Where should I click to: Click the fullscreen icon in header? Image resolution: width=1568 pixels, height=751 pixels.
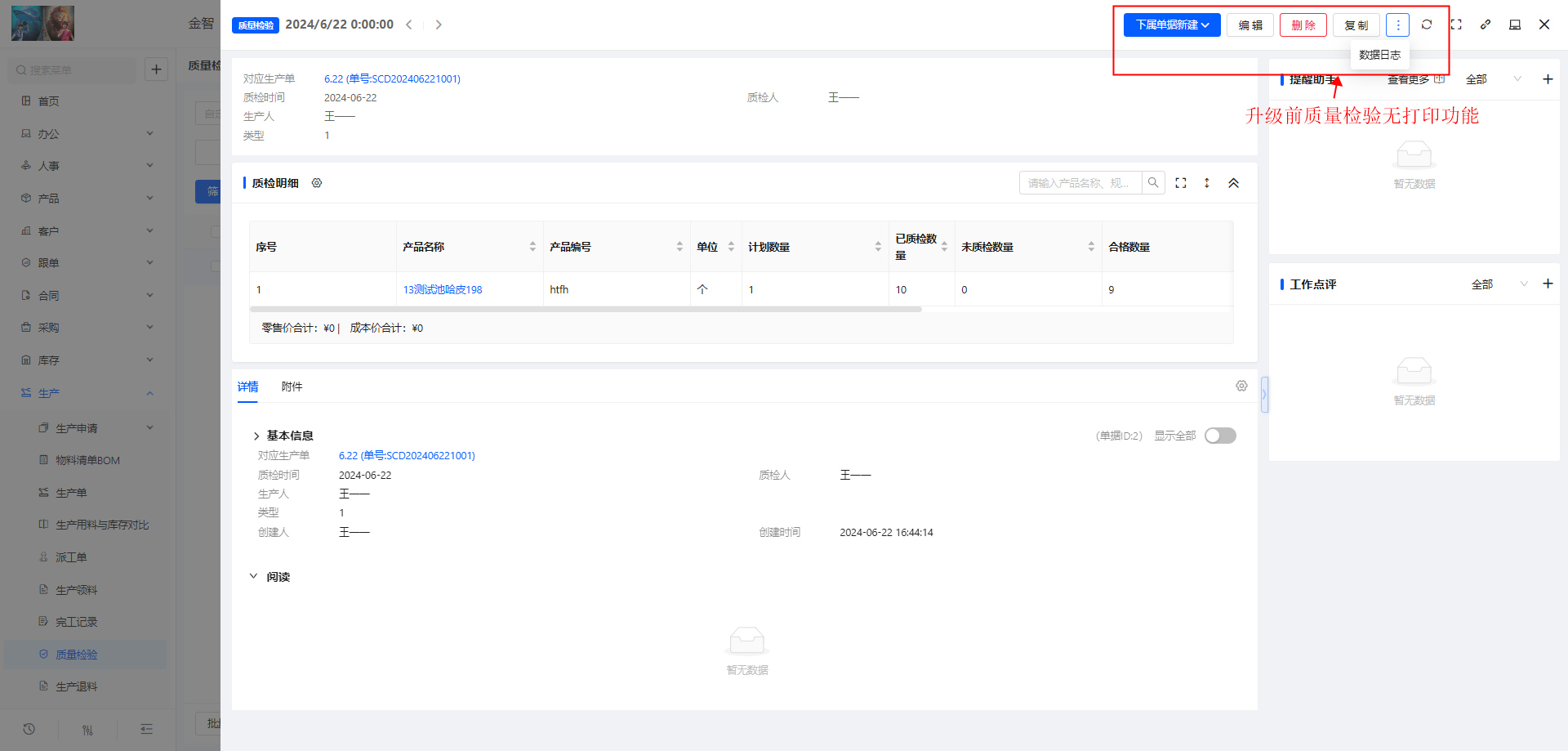coord(1456,25)
